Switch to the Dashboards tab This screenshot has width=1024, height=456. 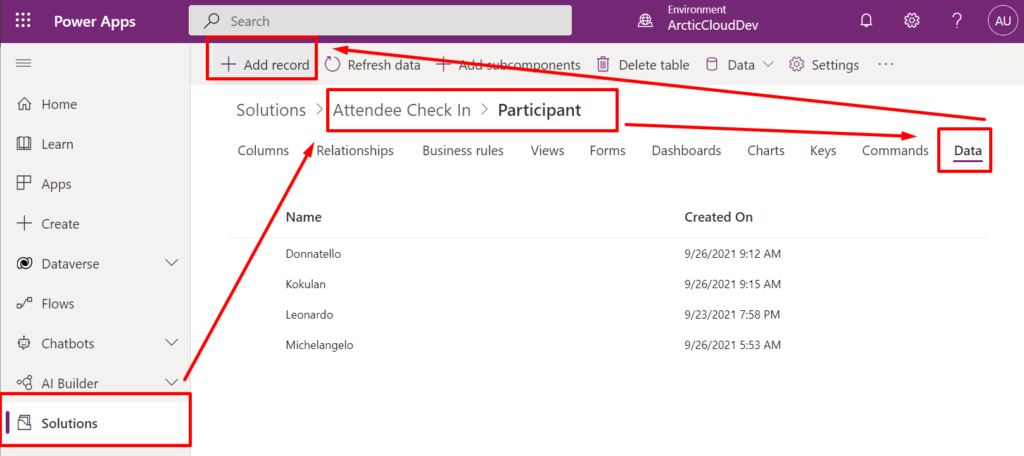tap(686, 151)
